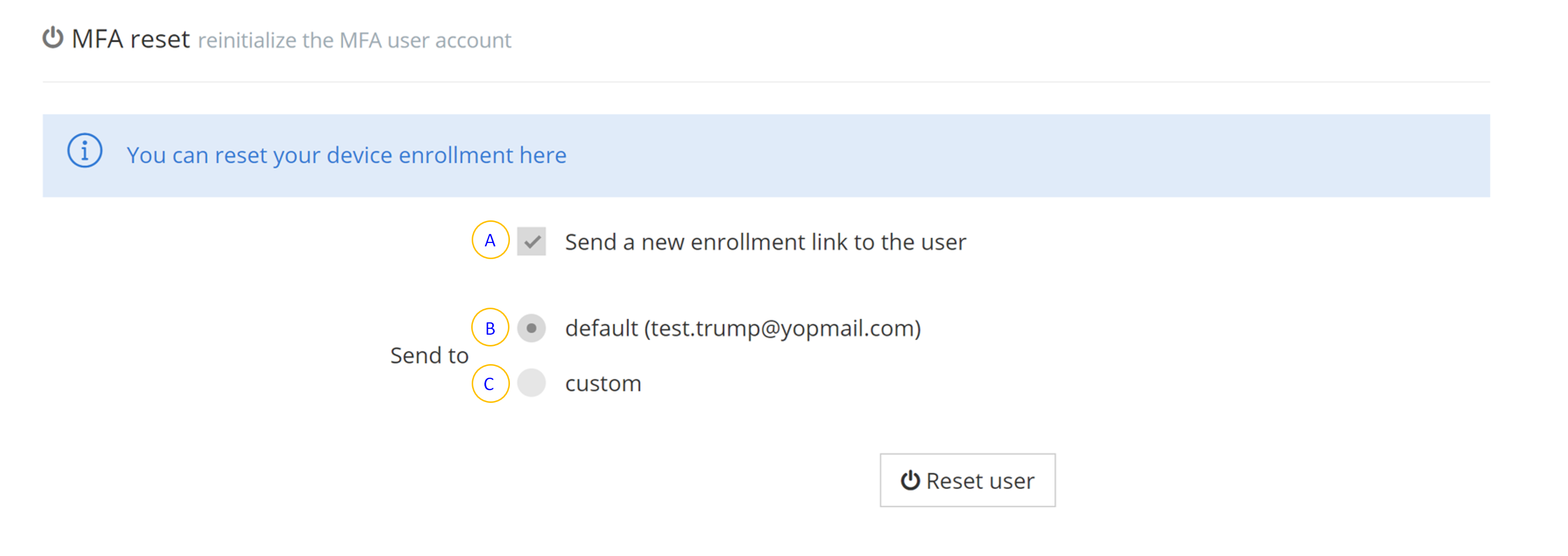
Task: Select the default email radio button
Action: tap(531, 328)
